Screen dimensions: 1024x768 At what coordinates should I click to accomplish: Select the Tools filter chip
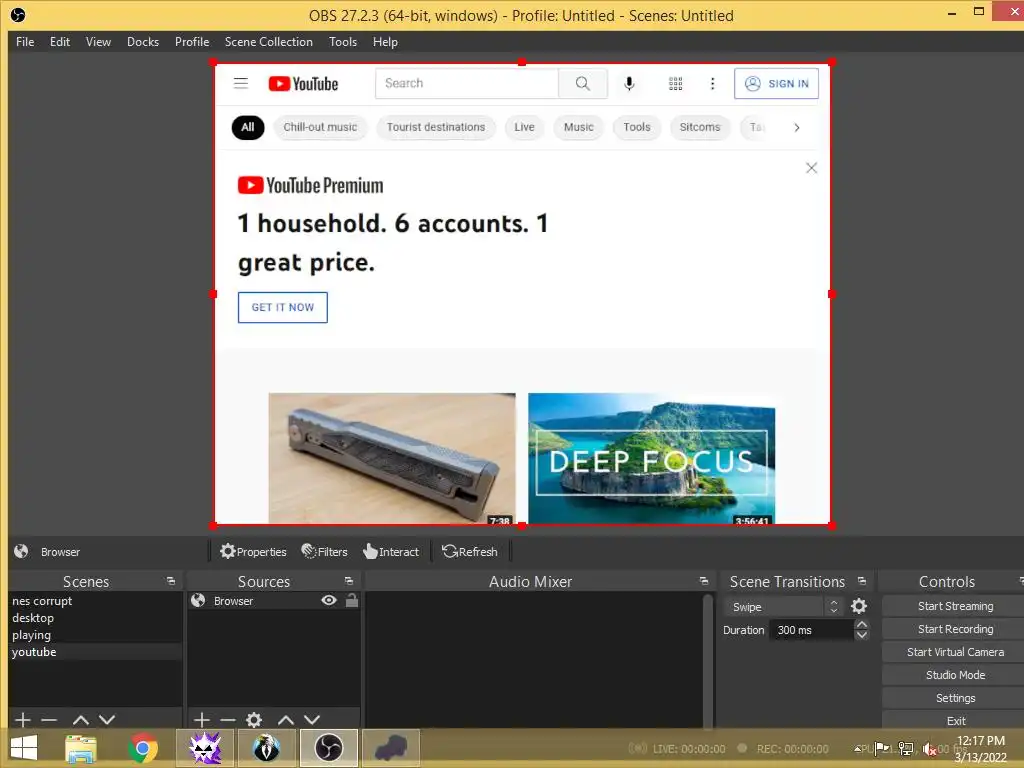[637, 127]
